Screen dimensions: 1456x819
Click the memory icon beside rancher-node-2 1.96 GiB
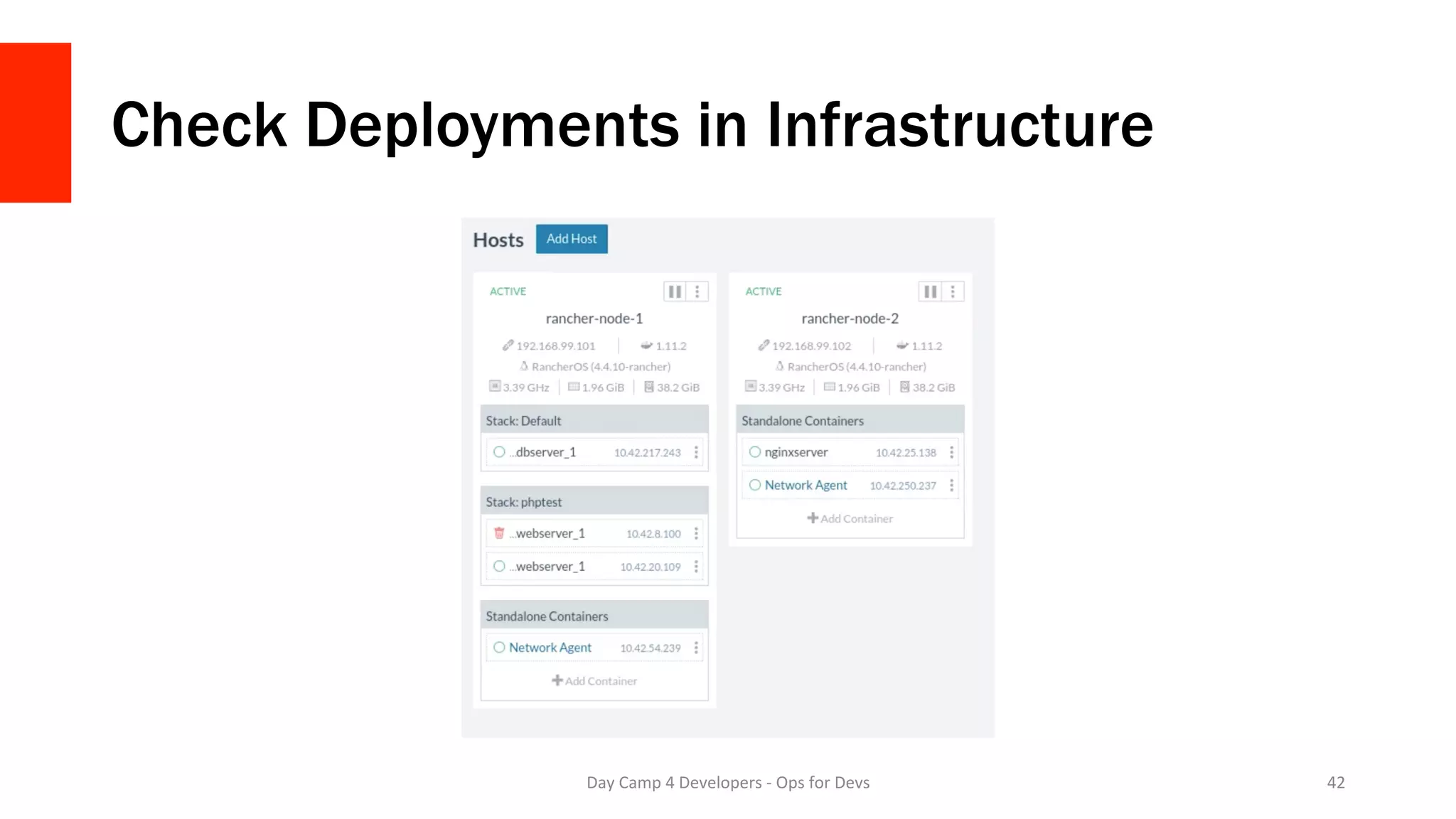830,387
